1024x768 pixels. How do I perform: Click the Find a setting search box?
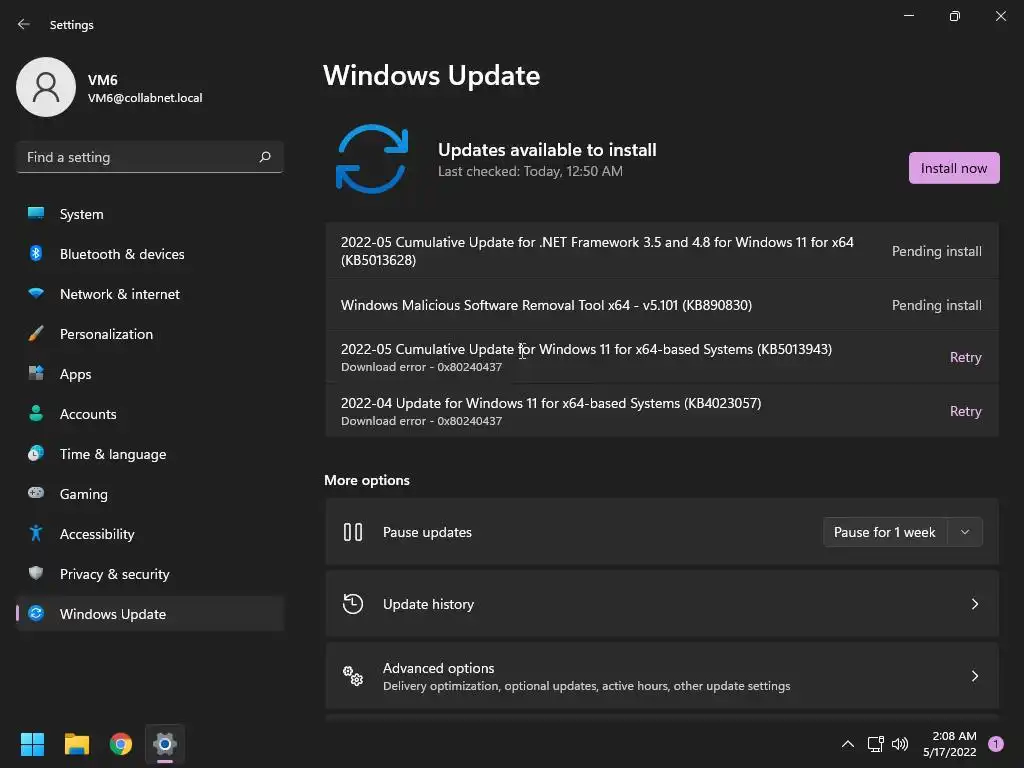pyautogui.click(x=150, y=157)
